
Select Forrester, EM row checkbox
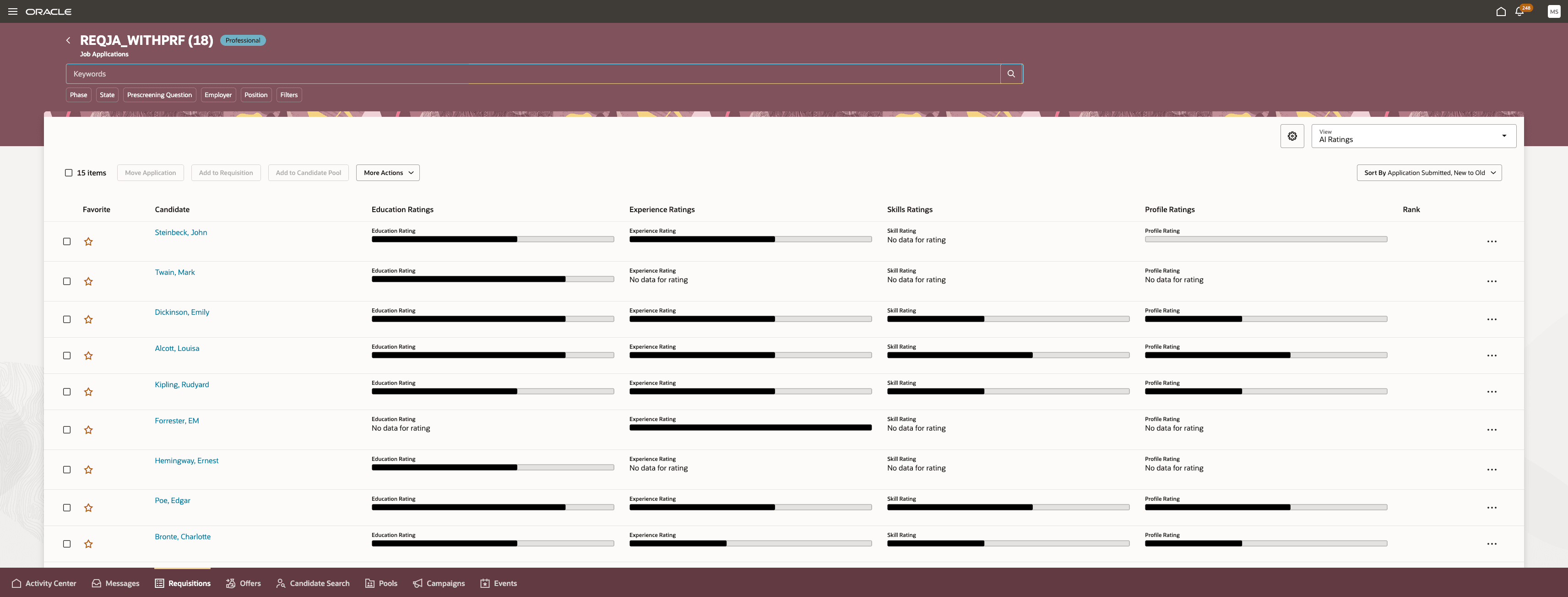click(x=67, y=430)
